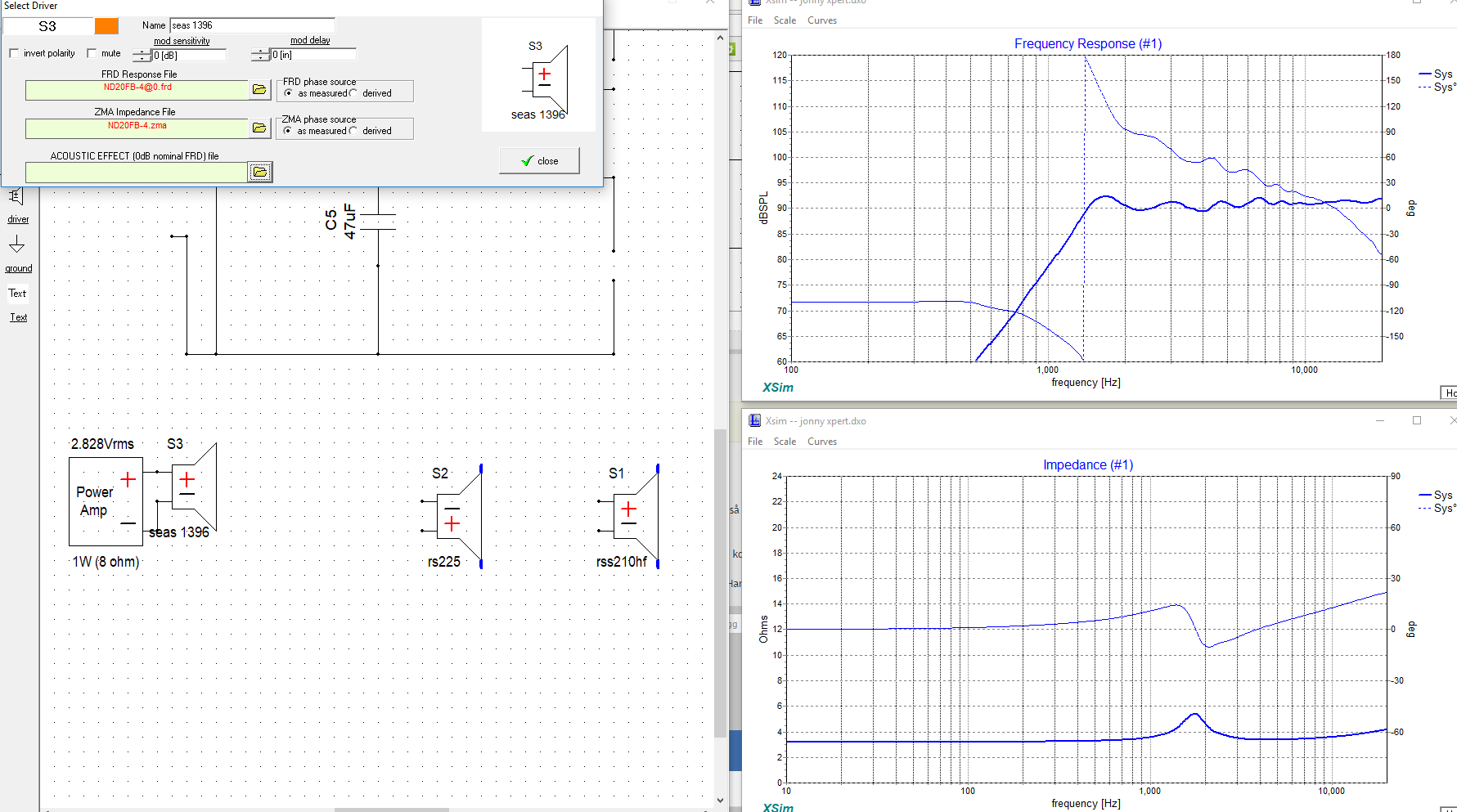Image resolution: width=1457 pixels, height=812 pixels.
Task: Click the Sys legend entry in Frequency Response graph
Action: coord(1436,74)
